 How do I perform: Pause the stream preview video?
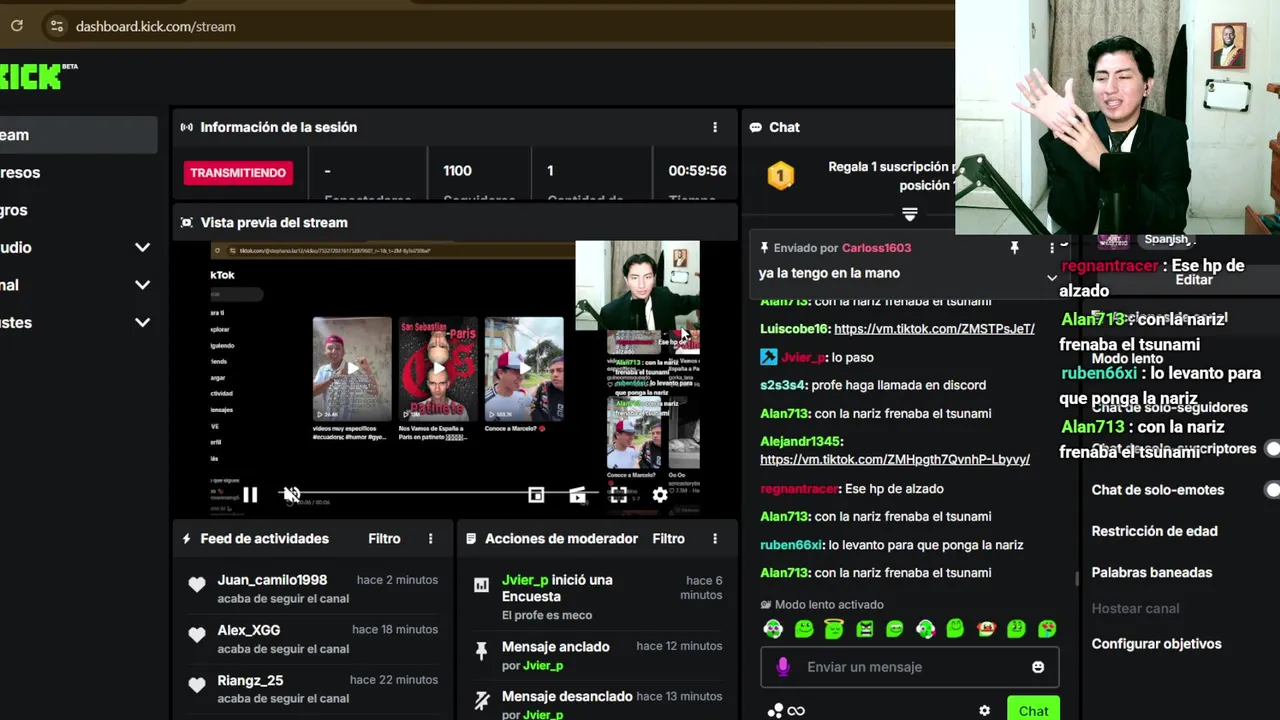[250, 494]
